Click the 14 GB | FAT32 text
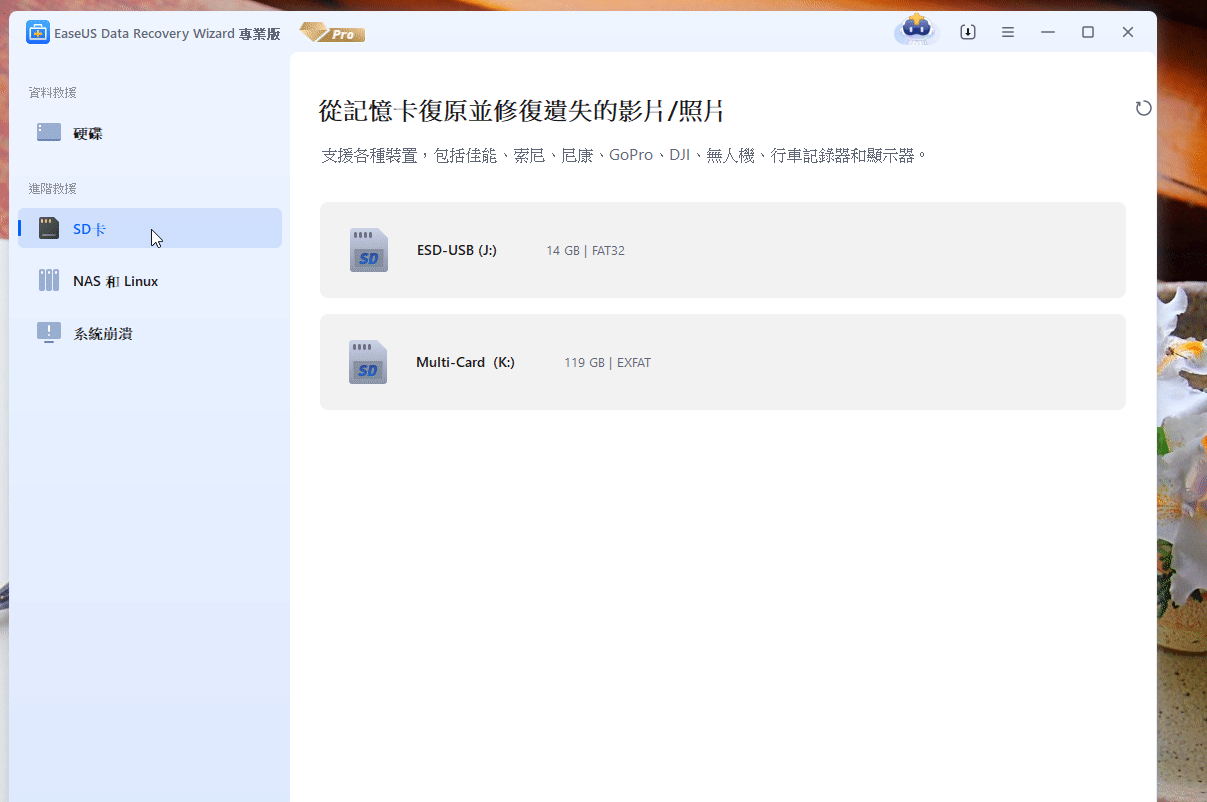This screenshot has height=802, width=1207. 585,251
